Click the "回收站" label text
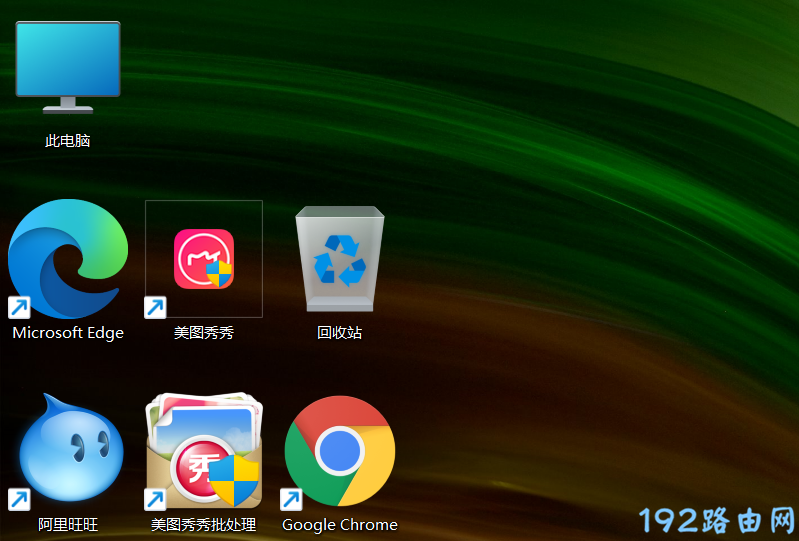The width and height of the screenshot is (799, 541). click(x=340, y=333)
